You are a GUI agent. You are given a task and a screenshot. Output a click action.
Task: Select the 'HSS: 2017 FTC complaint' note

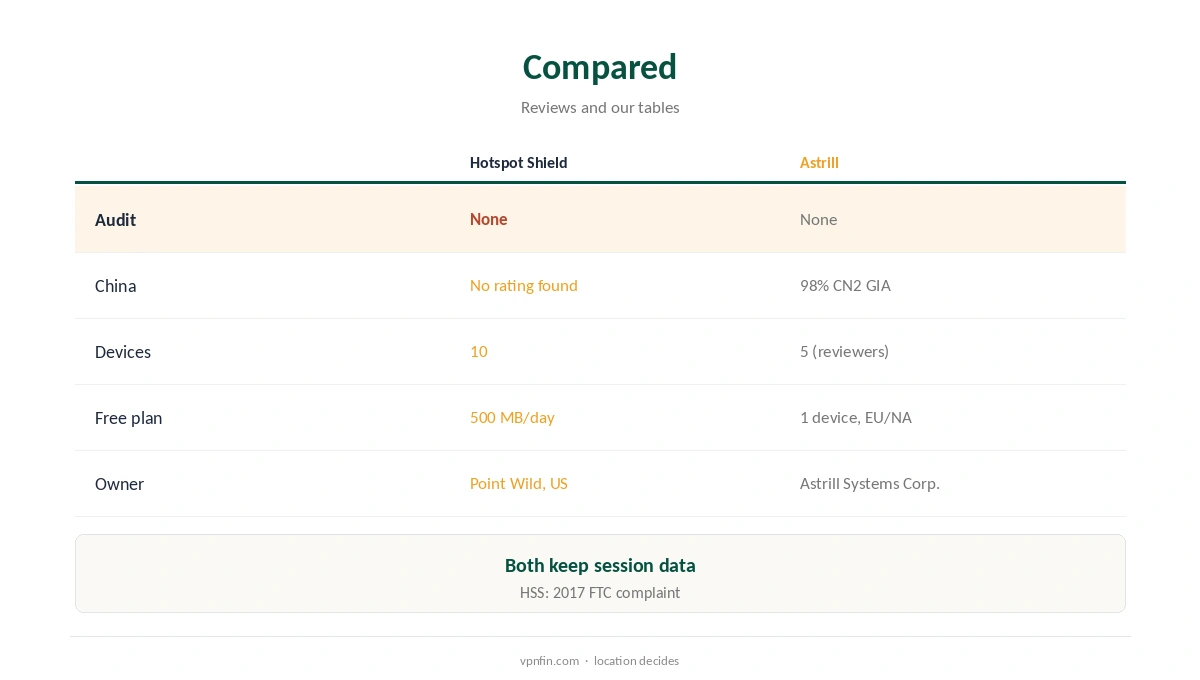600,592
